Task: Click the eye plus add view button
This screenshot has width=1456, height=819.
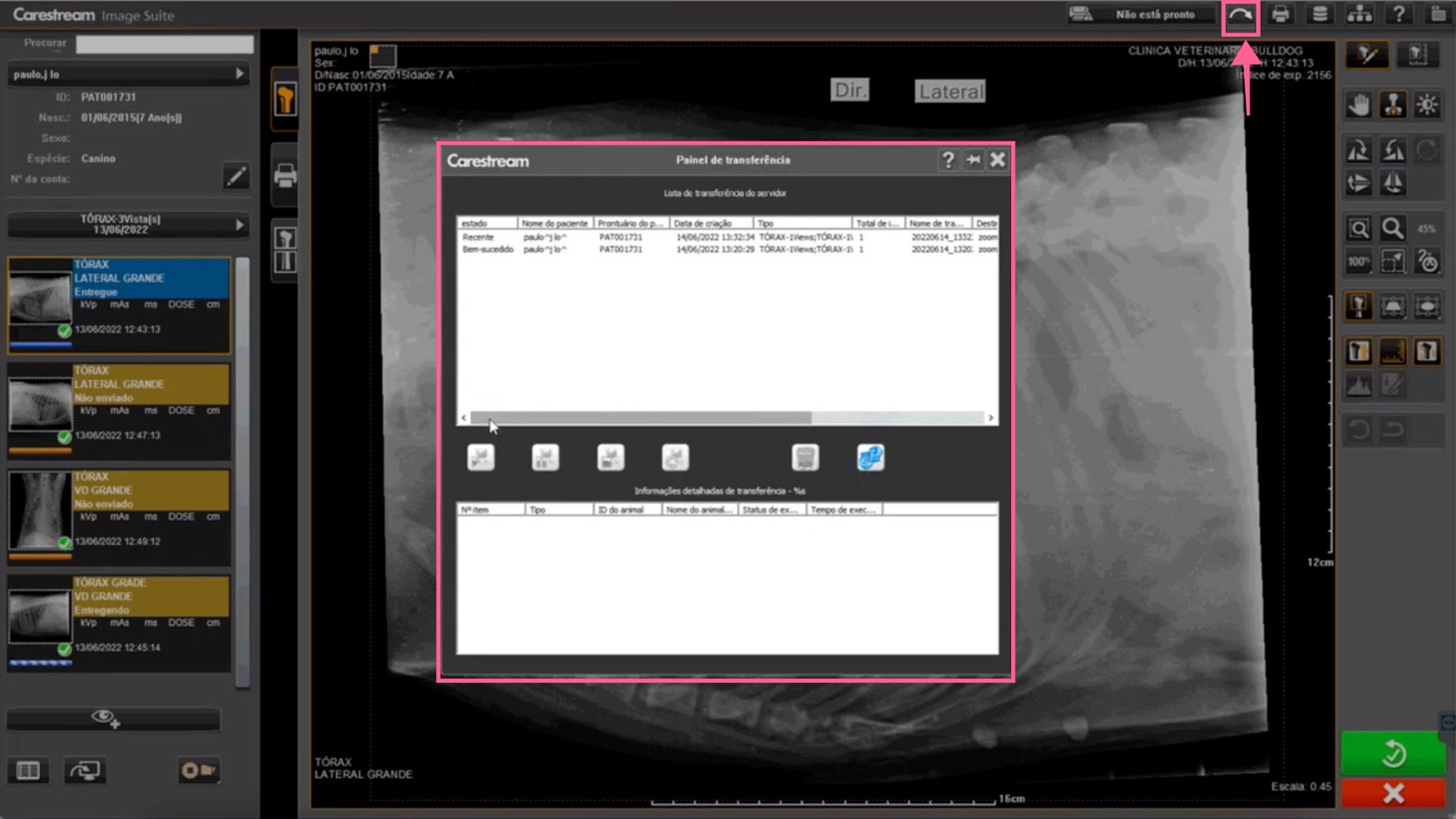Action: [x=106, y=719]
